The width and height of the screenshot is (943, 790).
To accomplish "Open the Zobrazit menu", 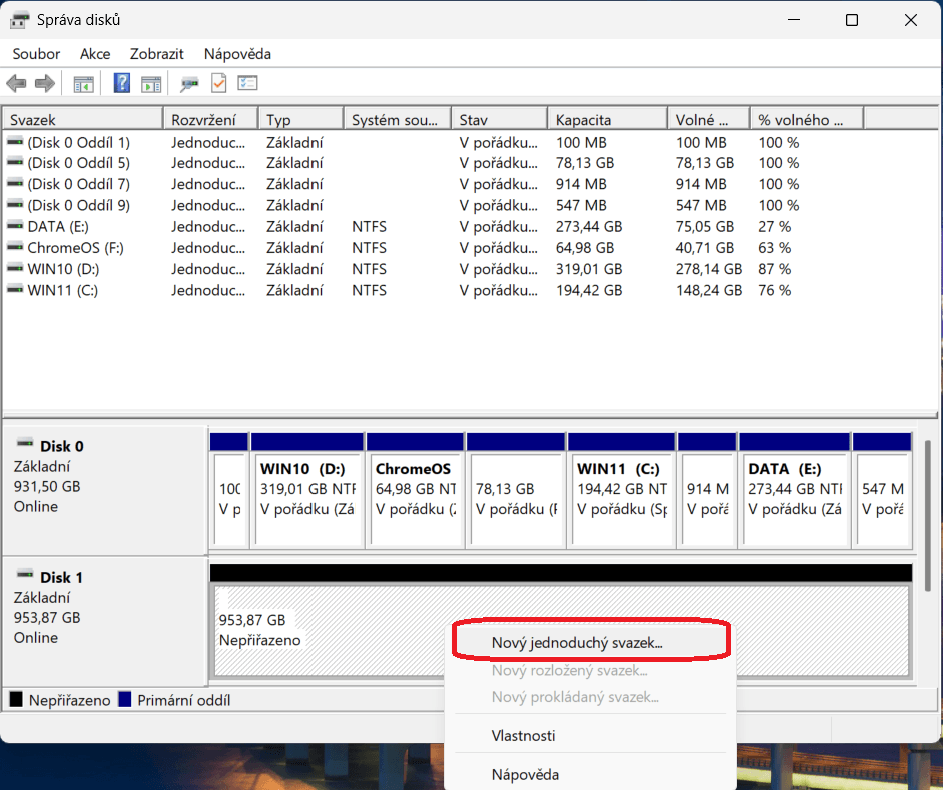I will pos(157,54).
